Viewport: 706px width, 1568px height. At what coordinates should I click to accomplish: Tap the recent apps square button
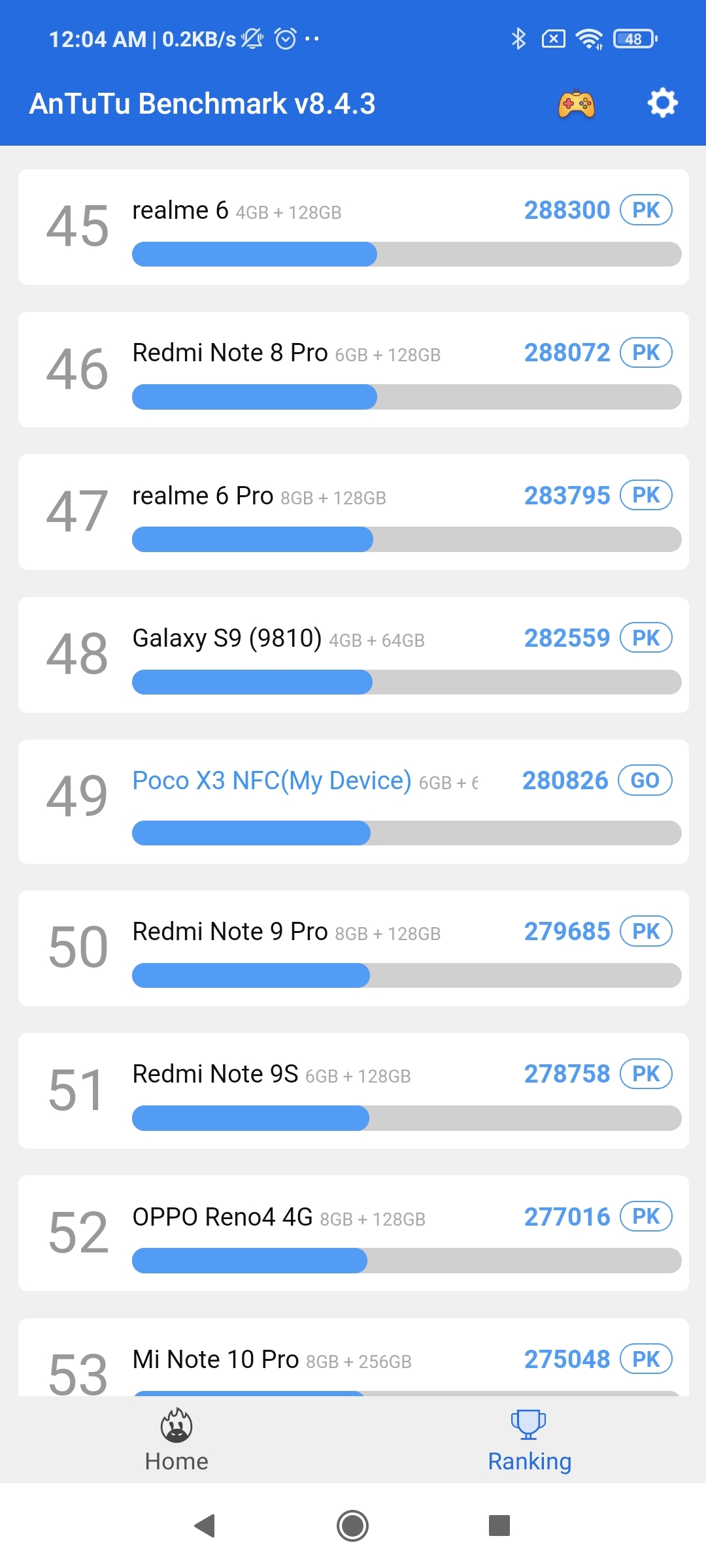499,1526
